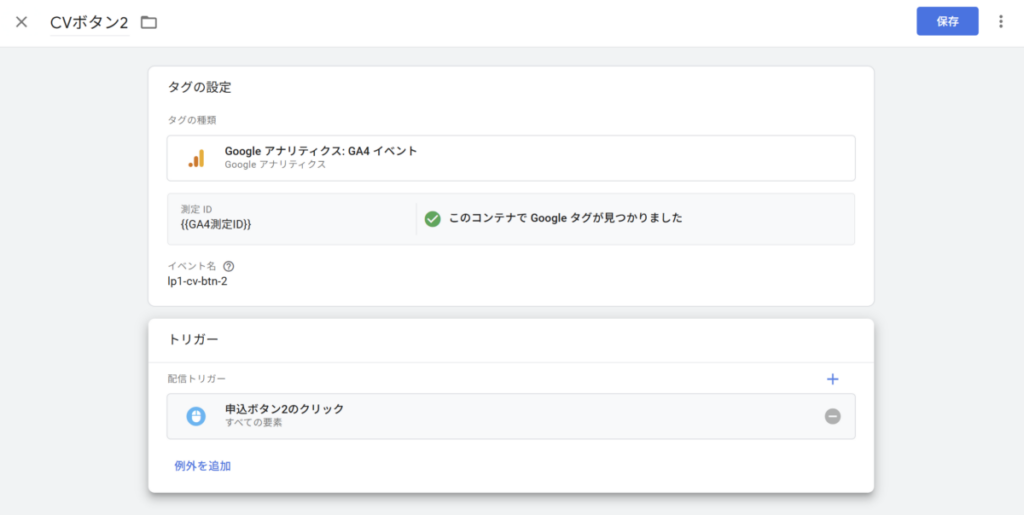
Task: Close the tag editor with the X icon
Action: (21, 22)
